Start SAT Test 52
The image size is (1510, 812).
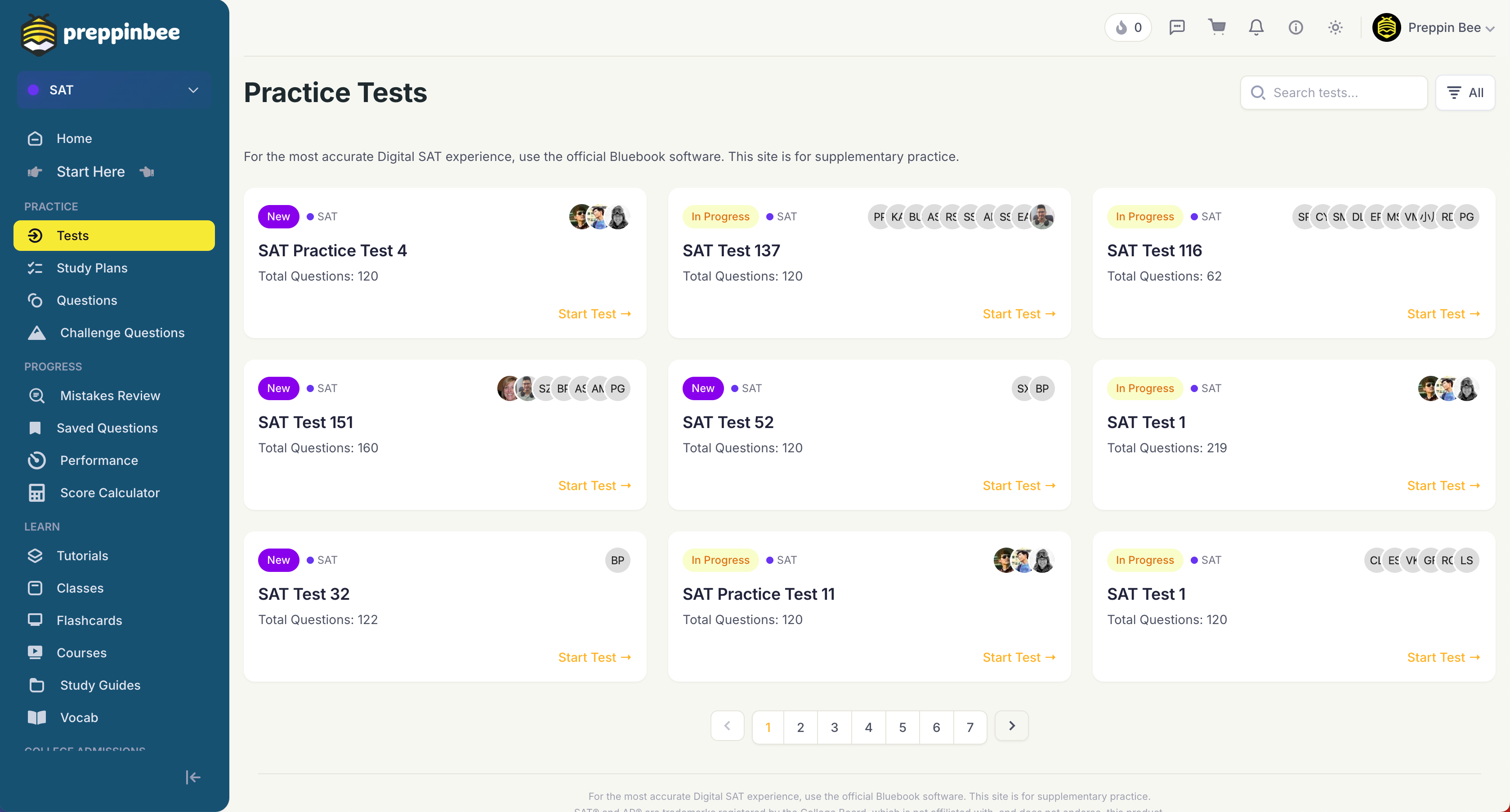click(x=1019, y=486)
